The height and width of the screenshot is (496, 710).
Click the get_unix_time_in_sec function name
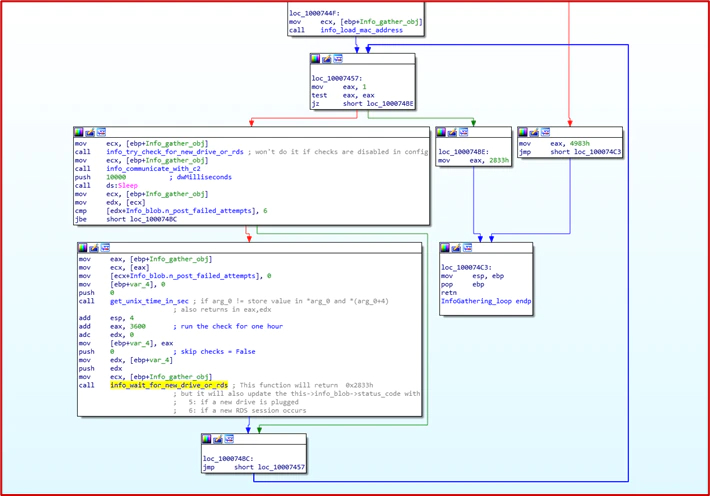[149, 301]
